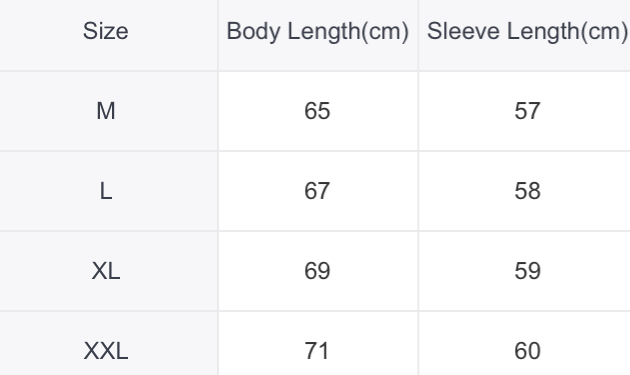Select the XXL size row label

pyautogui.click(x=106, y=351)
